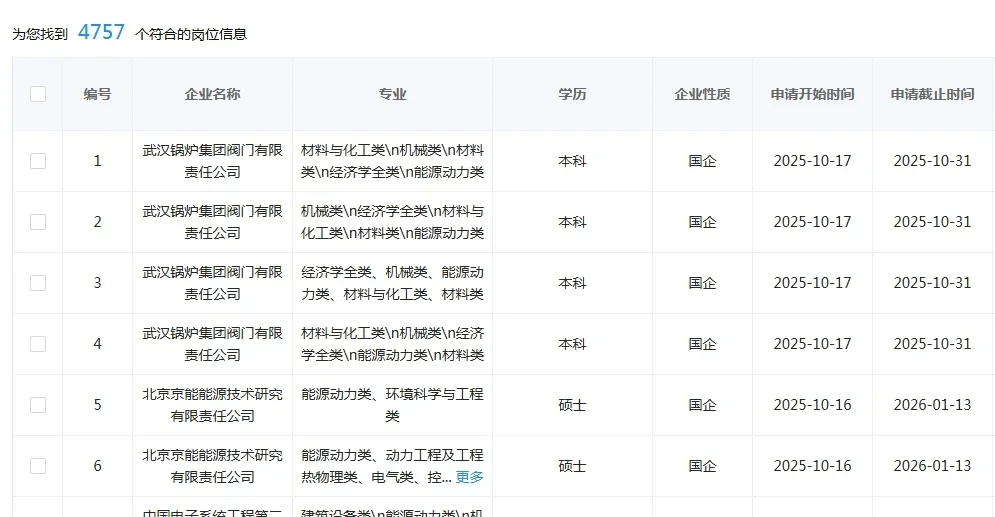
Task: Click the 4757 result count number
Action: [101, 32]
